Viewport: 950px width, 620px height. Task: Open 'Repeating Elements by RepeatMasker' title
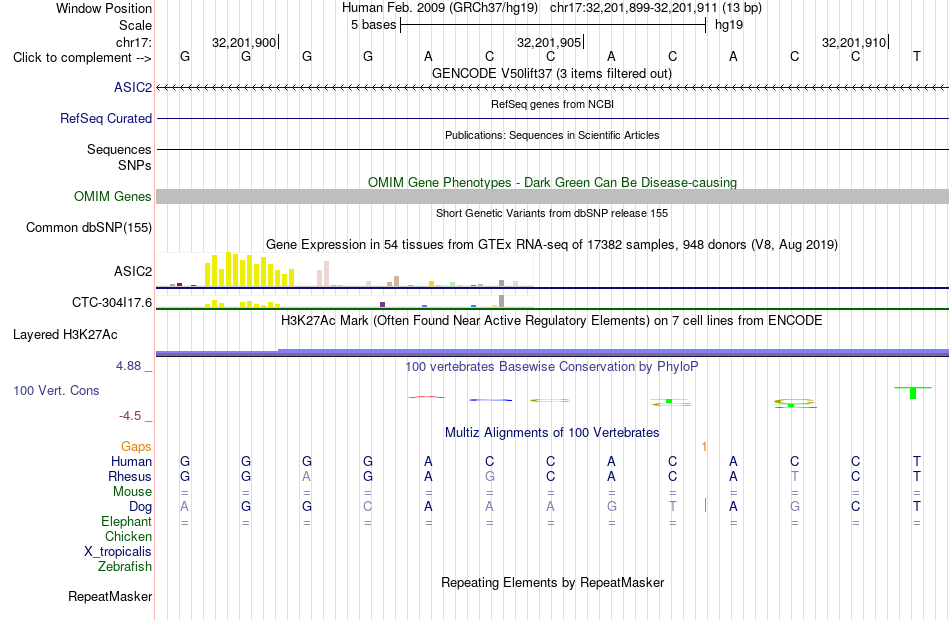click(x=552, y=582)
